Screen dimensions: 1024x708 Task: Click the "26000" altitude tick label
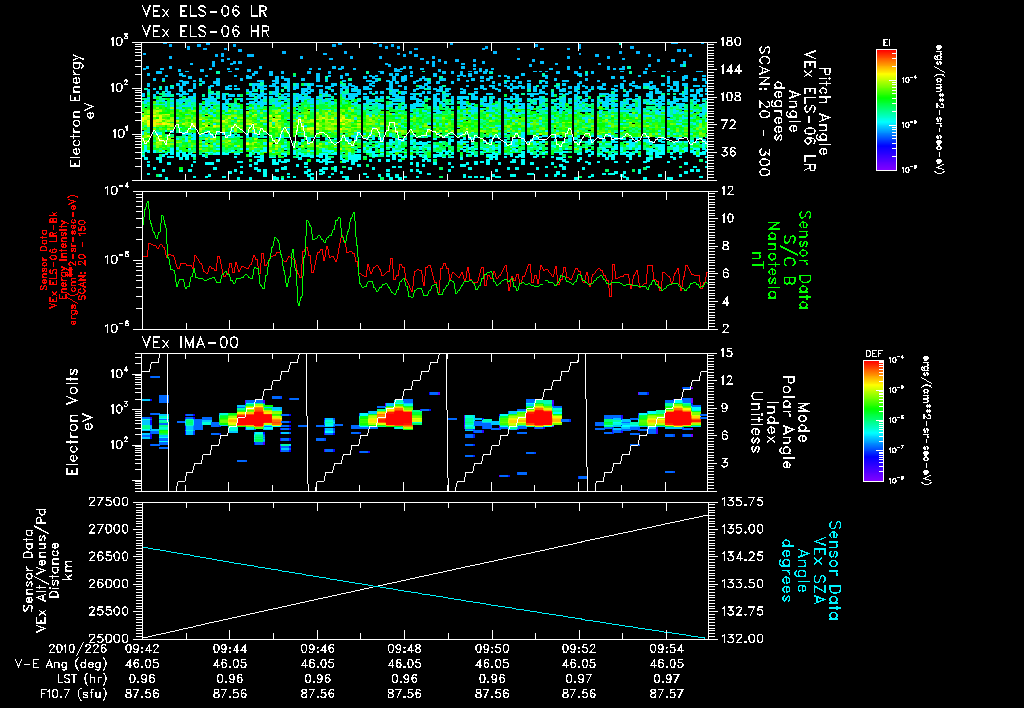click(108, 584)
